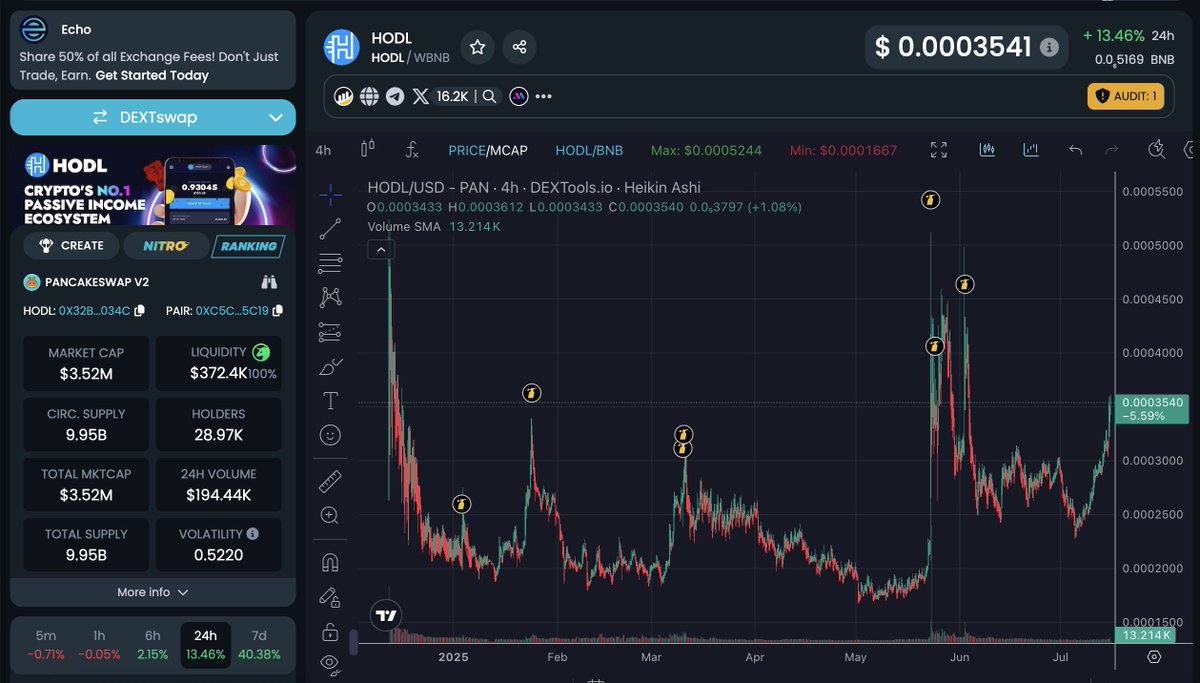Select the brush drawing tool
1200x683 pixels.
[x=330, y=367]
